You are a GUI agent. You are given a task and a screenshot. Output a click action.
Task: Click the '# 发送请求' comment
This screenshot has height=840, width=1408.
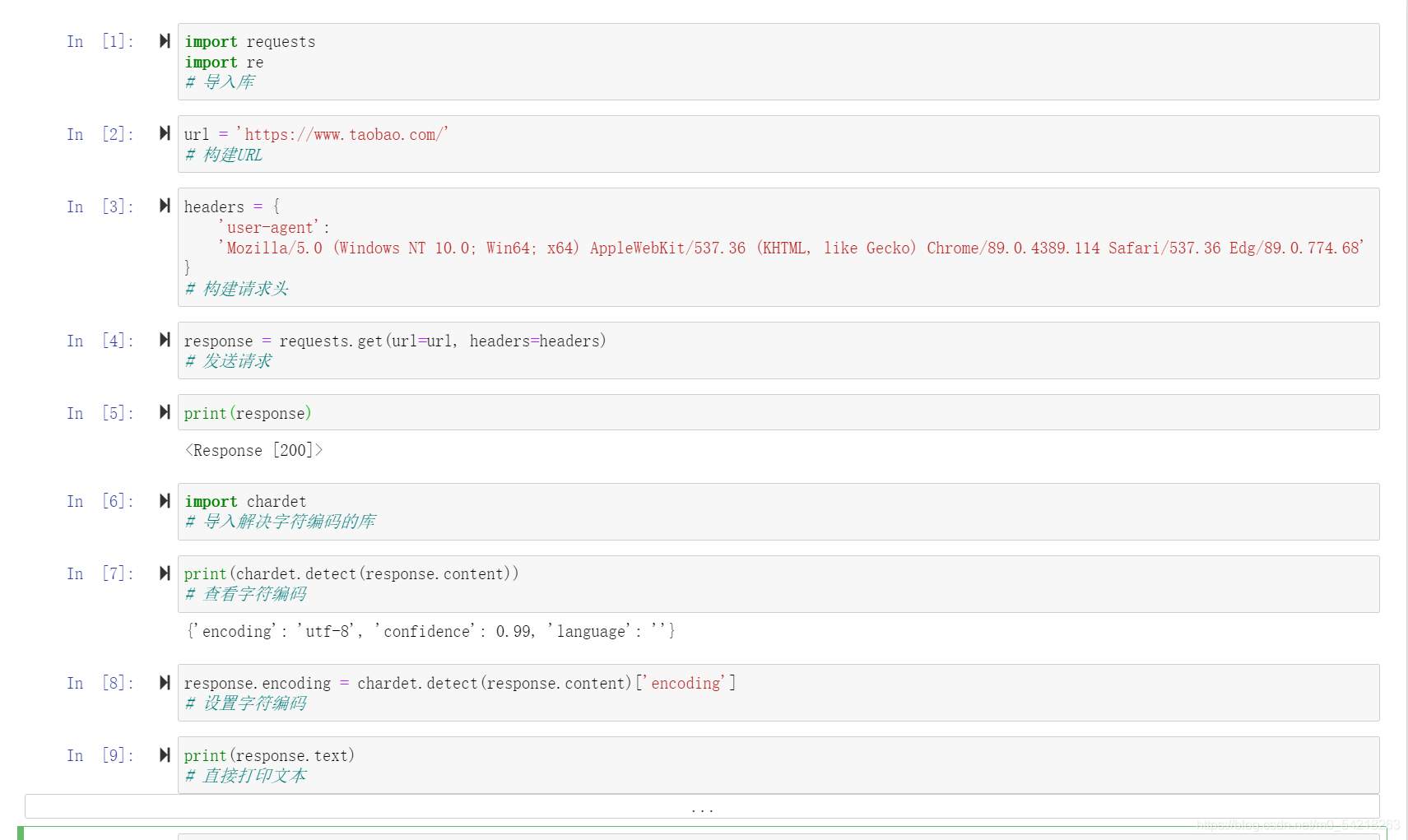point(228,361)
